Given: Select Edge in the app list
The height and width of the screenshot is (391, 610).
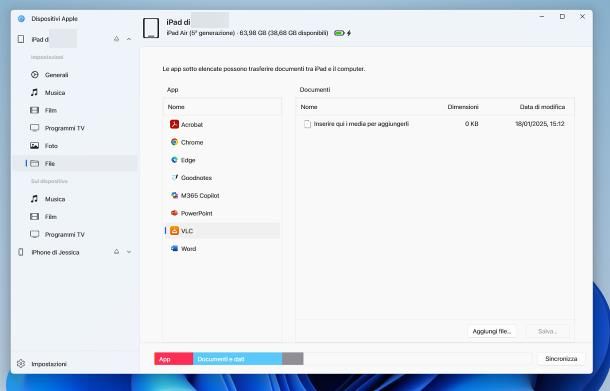Looking at the screenshot, I should click(x=222, y=160).
